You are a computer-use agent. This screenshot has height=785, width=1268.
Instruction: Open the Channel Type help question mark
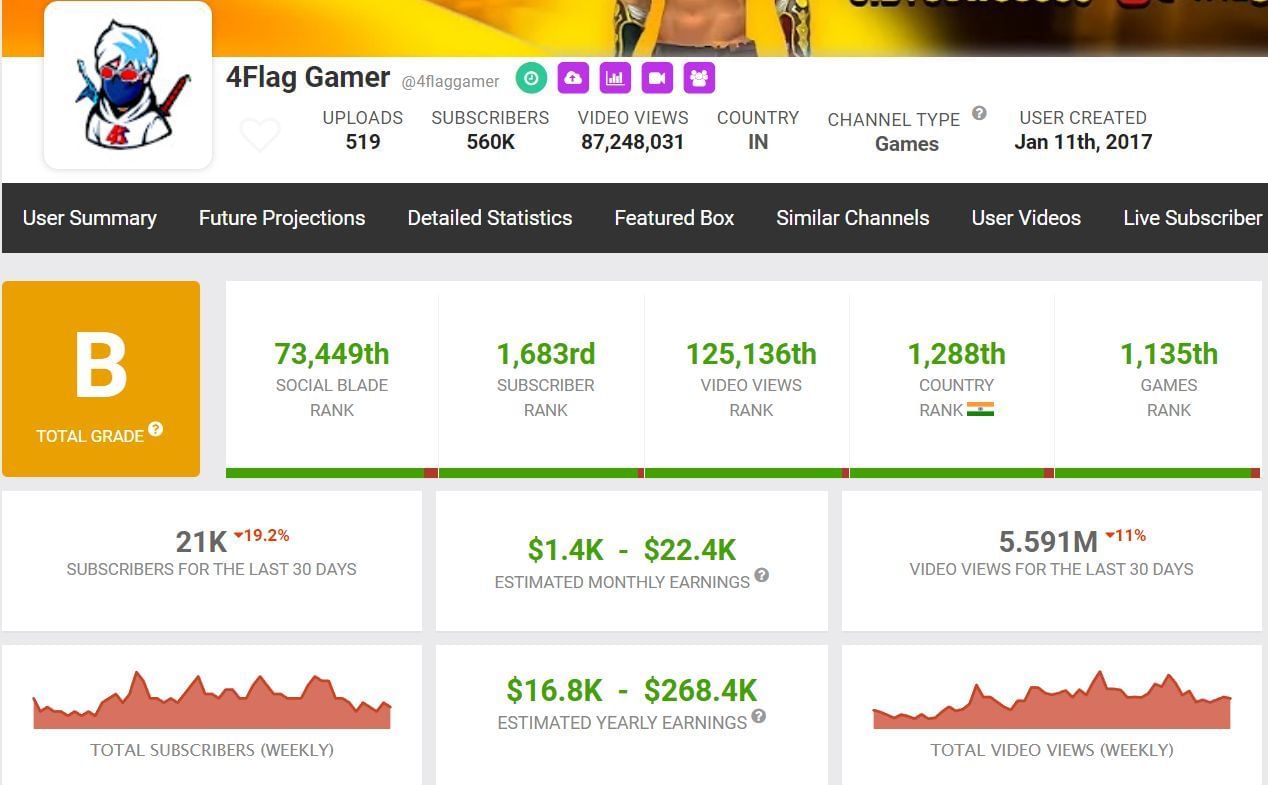click(977, 113)
